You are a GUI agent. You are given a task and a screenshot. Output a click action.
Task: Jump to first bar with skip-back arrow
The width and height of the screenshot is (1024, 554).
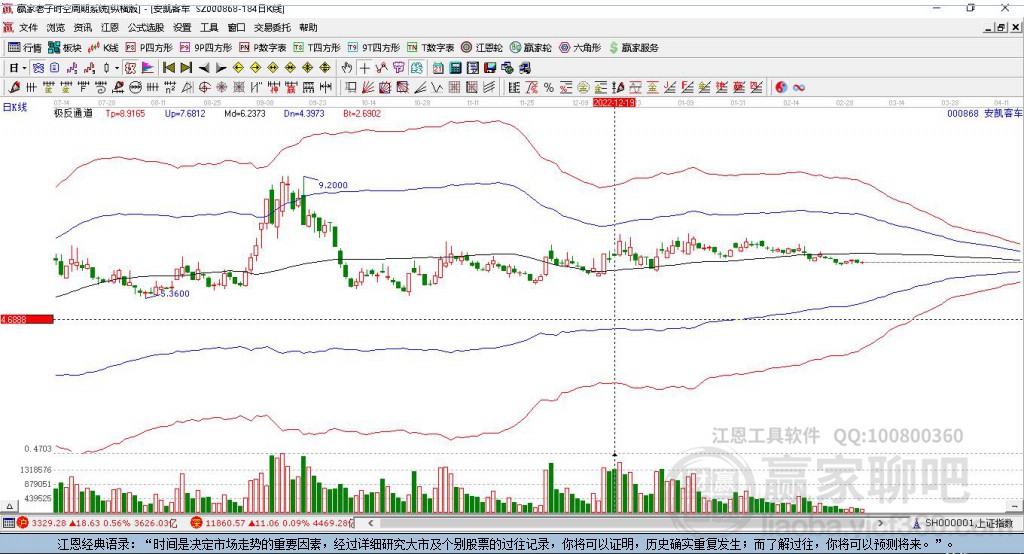coord(169,68)
